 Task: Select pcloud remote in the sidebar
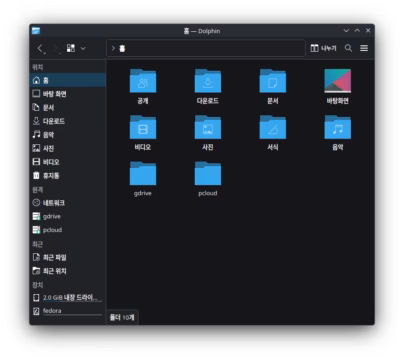(x=68, y=230)
